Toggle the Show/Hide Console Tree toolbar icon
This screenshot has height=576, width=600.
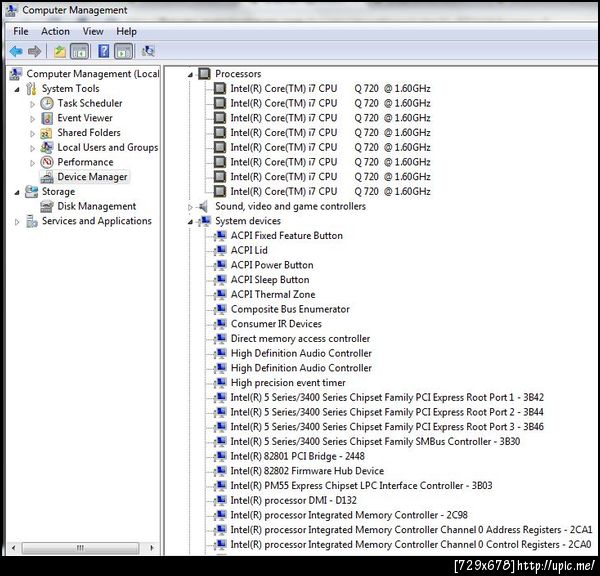click(80, 51)
